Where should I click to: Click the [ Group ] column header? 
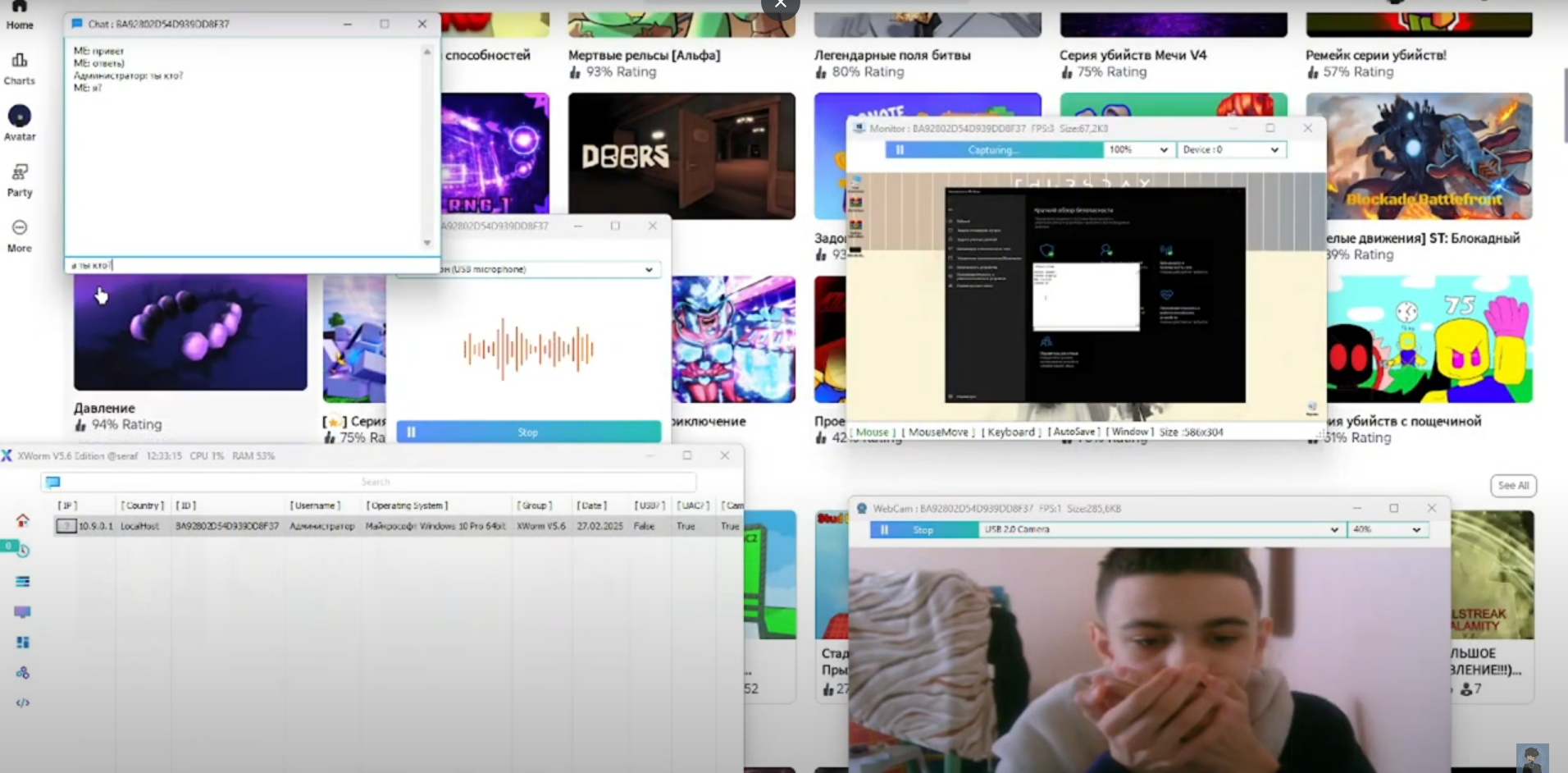coord(534,505)
